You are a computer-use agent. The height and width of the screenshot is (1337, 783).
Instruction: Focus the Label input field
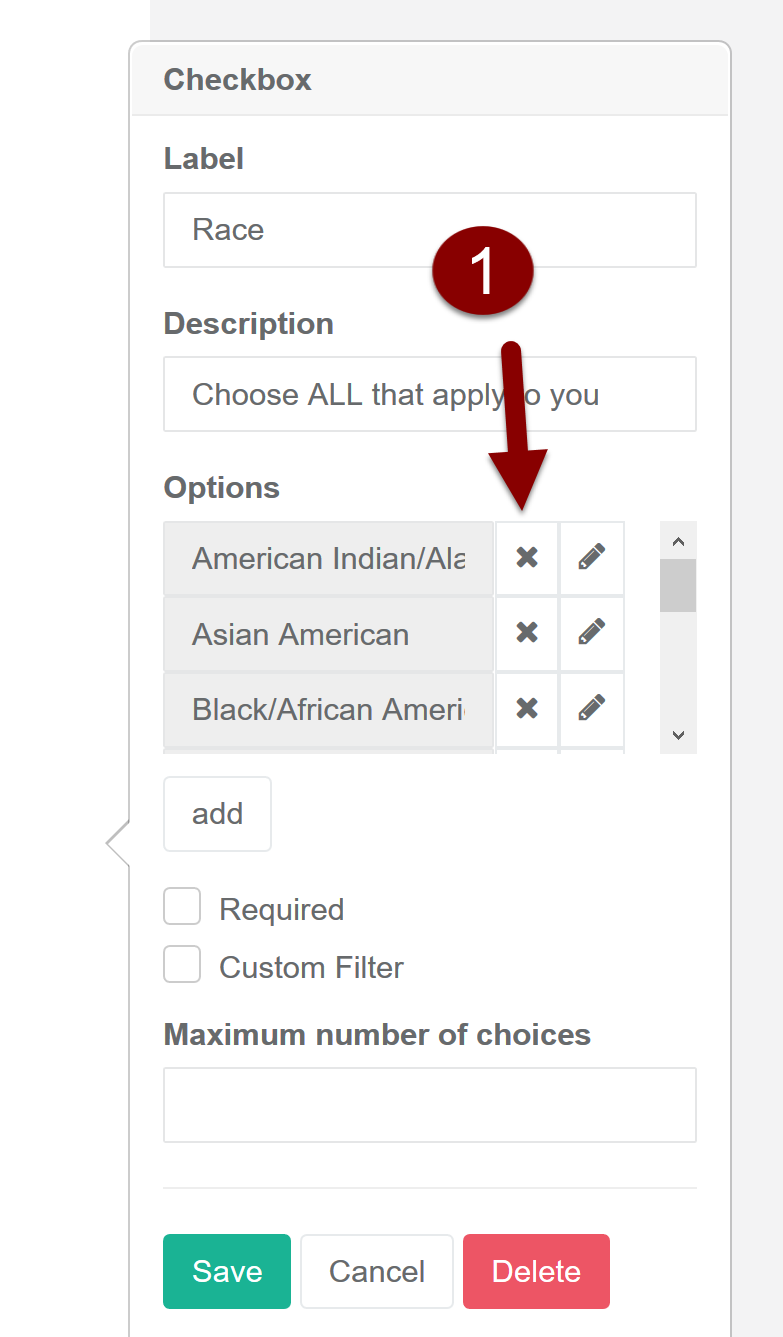point(430,230)
